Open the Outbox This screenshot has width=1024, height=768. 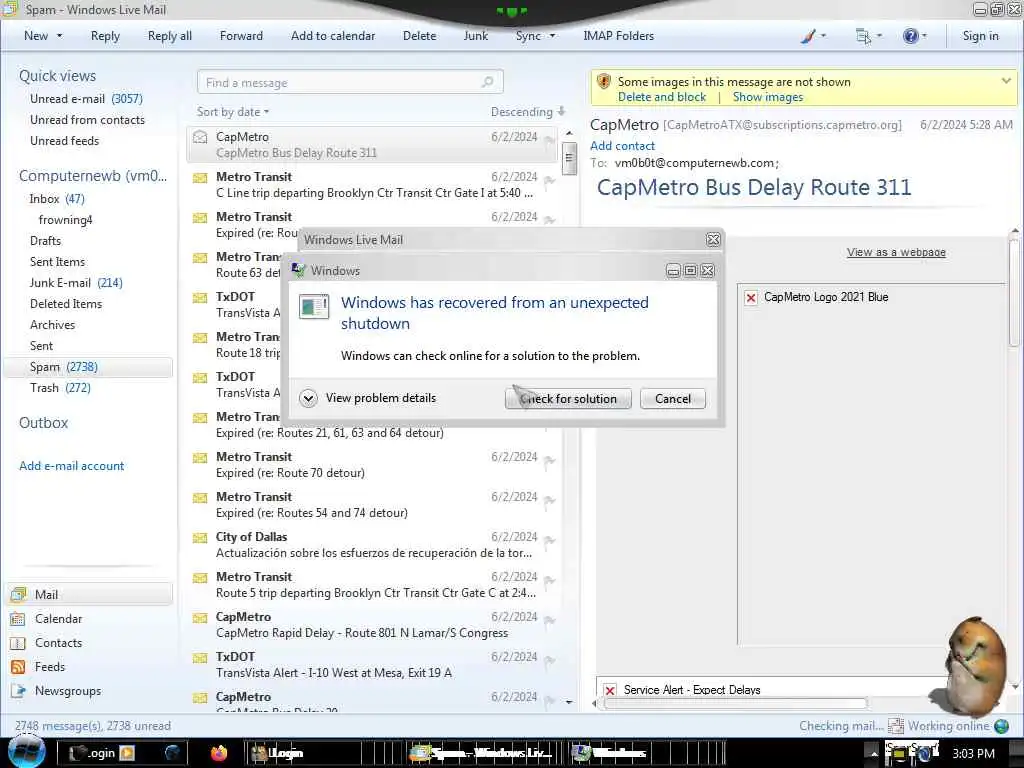coord(43,423)
